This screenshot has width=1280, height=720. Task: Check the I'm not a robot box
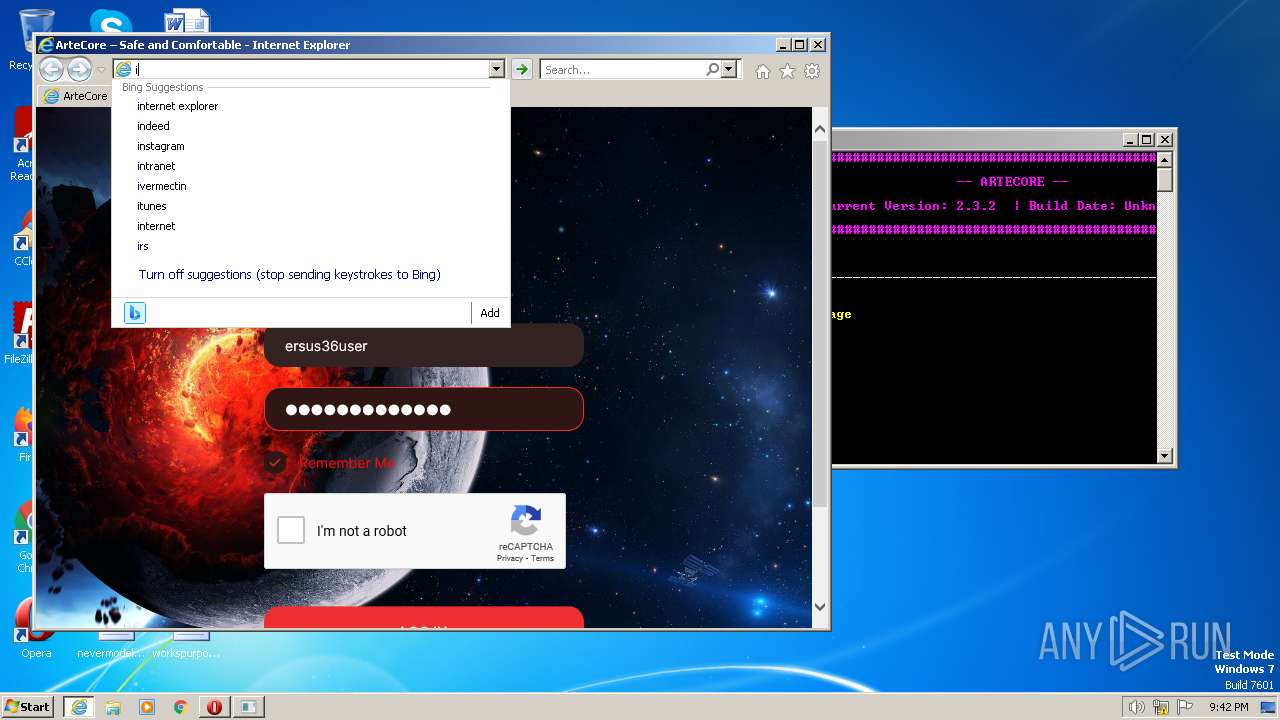291,530
